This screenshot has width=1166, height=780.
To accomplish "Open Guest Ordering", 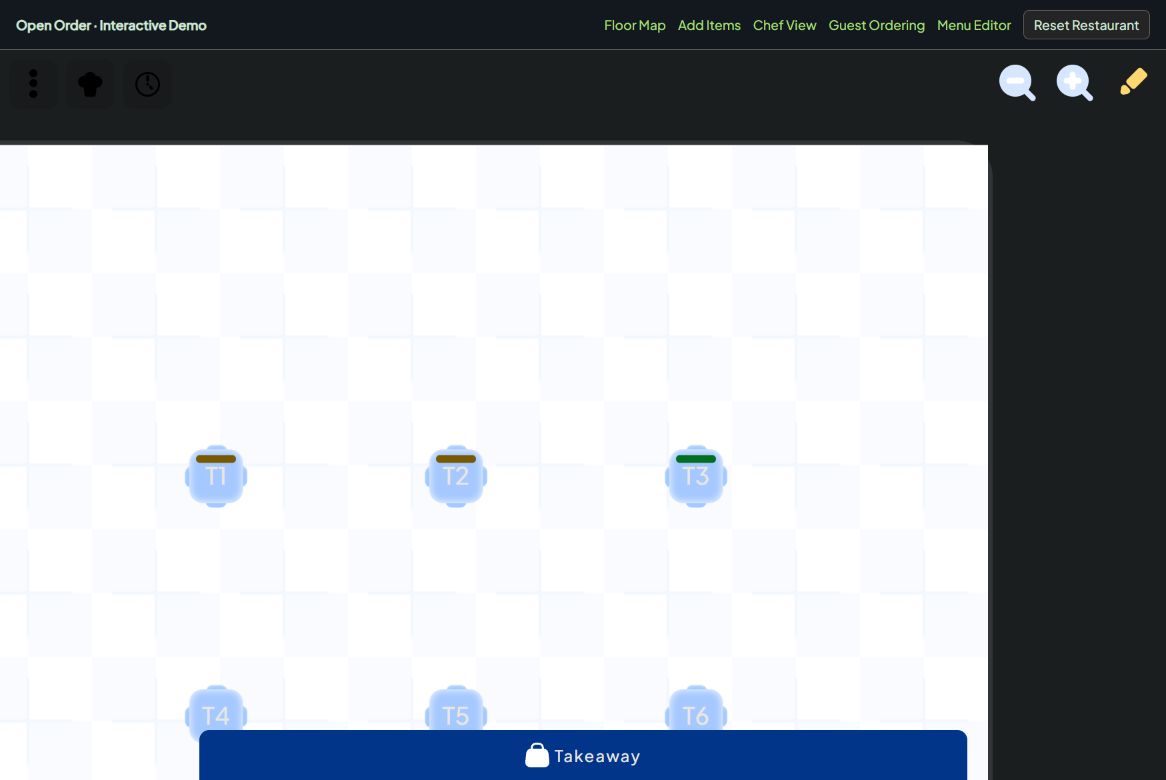I will coord(876,25).
